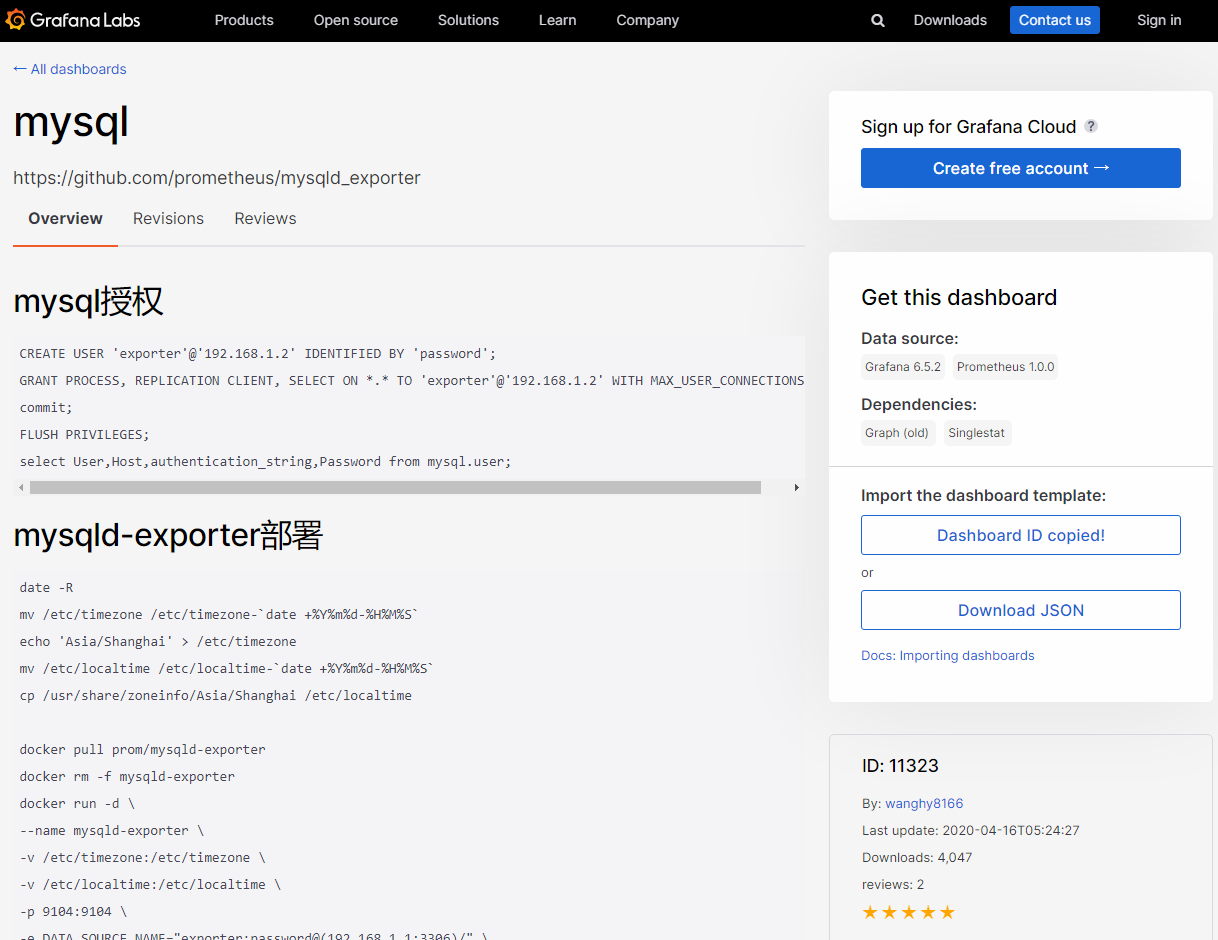Click the select User,Host code line
The image size is (1218, 940).
tap(265, 461)
